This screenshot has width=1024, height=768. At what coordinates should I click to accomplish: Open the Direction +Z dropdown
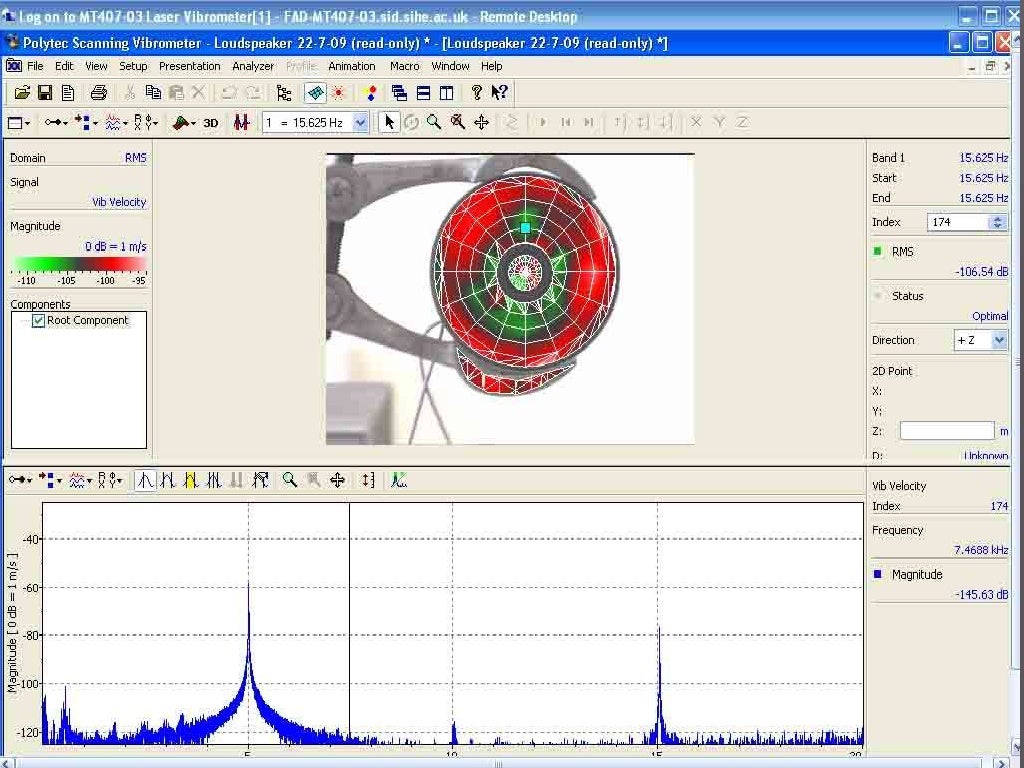coord(998,341)
